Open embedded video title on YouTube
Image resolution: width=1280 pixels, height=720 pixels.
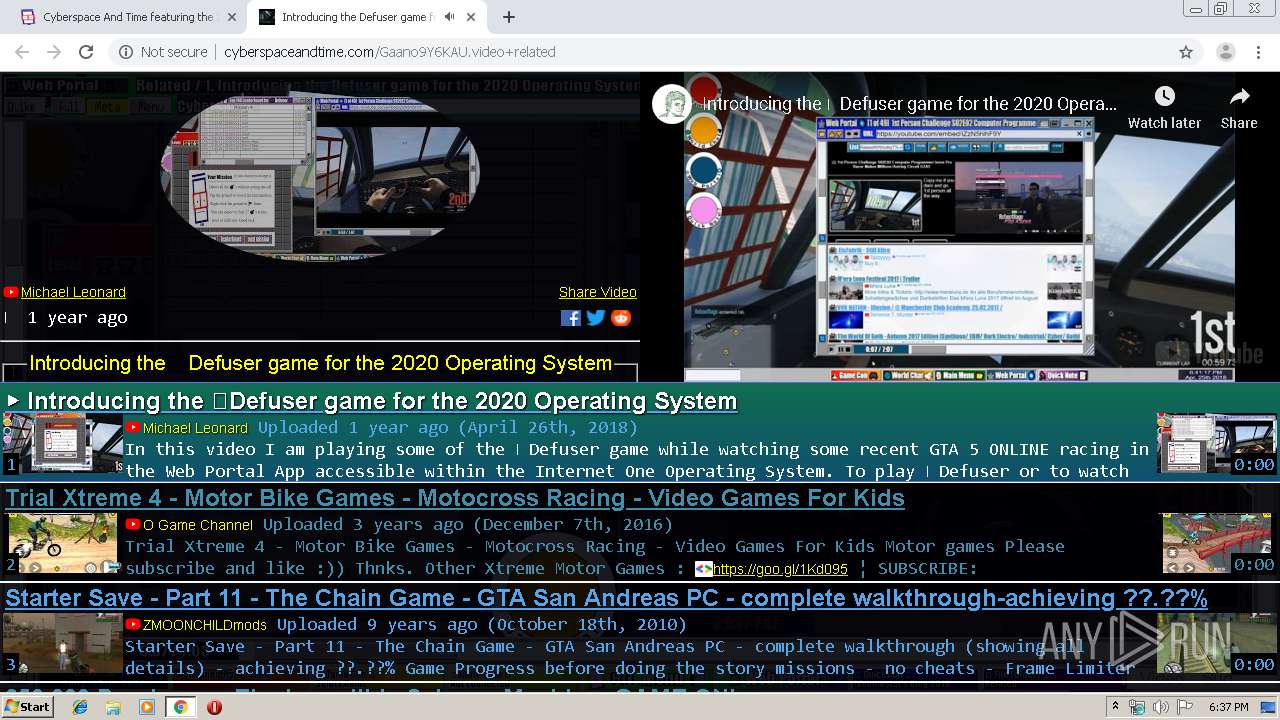pos(910,104)
